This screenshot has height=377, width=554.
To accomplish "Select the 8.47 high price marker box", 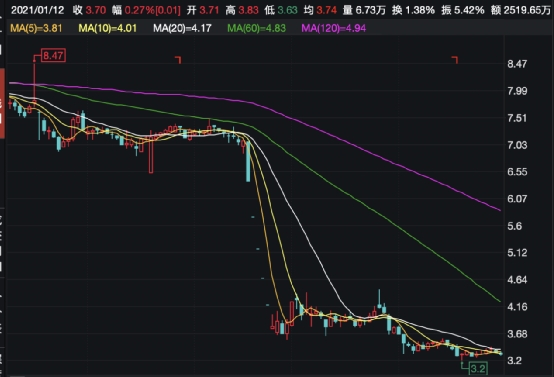I will tap(53, 55).
